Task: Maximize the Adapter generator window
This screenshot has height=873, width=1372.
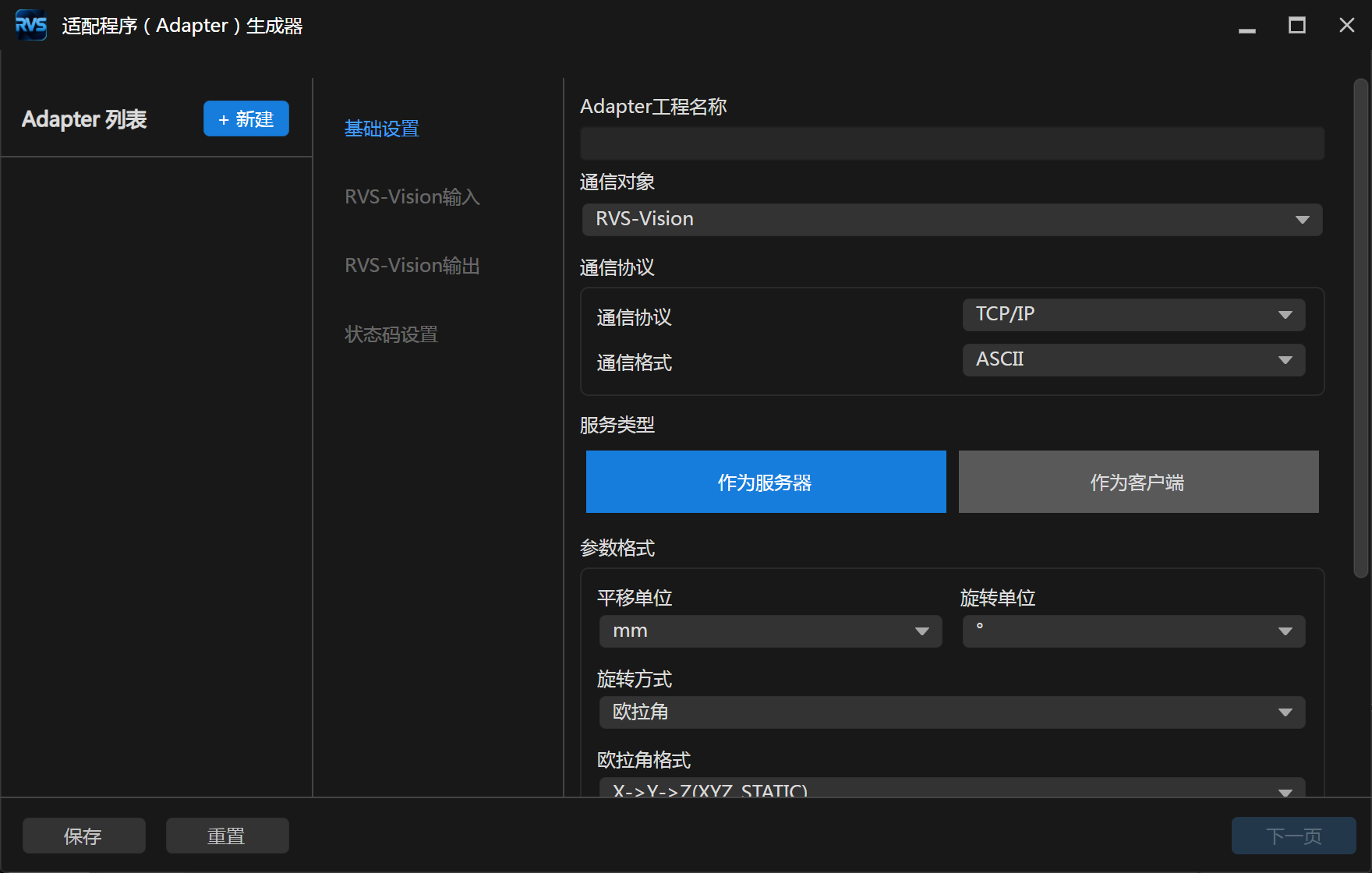Action: (x=1297, y=26)
